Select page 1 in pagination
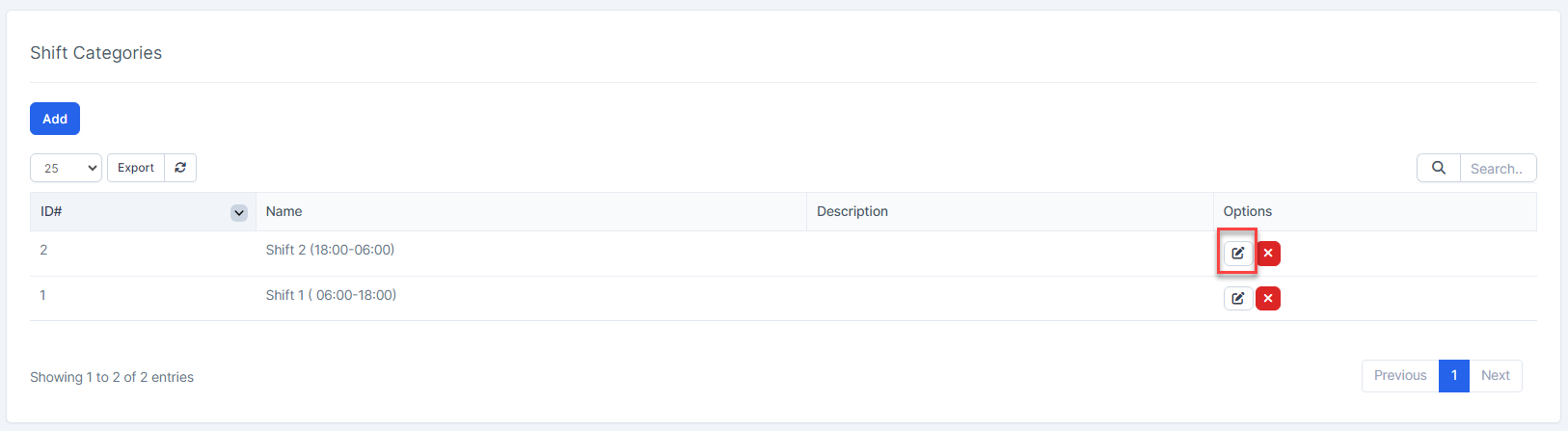Viewport: 1568px width, 431px height. coord(1453,375)
